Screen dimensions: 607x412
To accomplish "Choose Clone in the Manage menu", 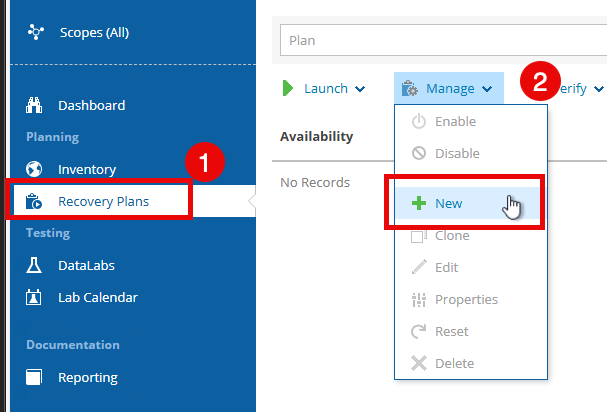I will point(452,235).
